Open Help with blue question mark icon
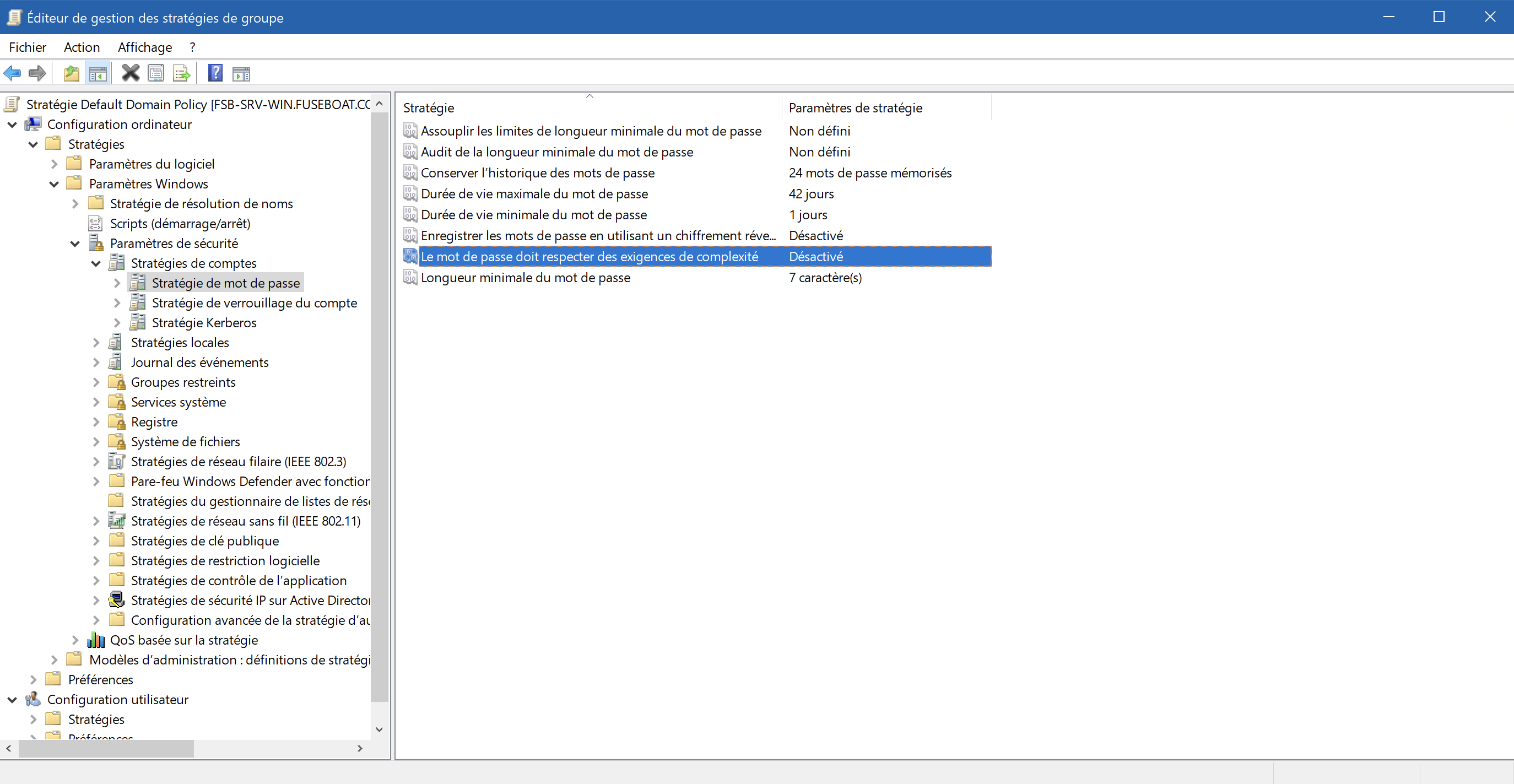This screenshot has width=1514, height=784. (216, 73)
